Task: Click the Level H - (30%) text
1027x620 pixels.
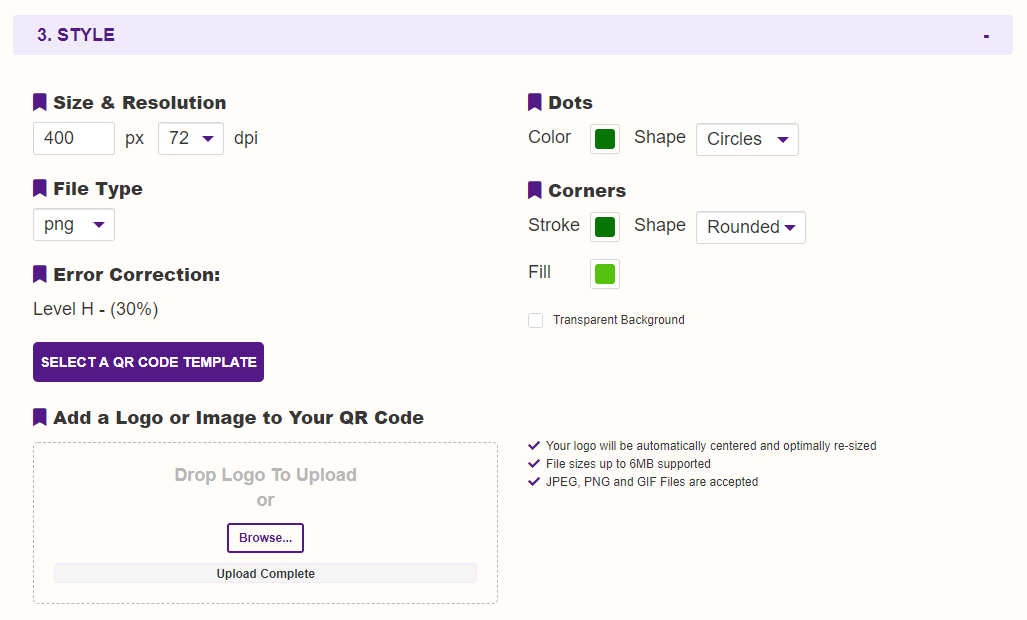Action: [x=96, y=309]
